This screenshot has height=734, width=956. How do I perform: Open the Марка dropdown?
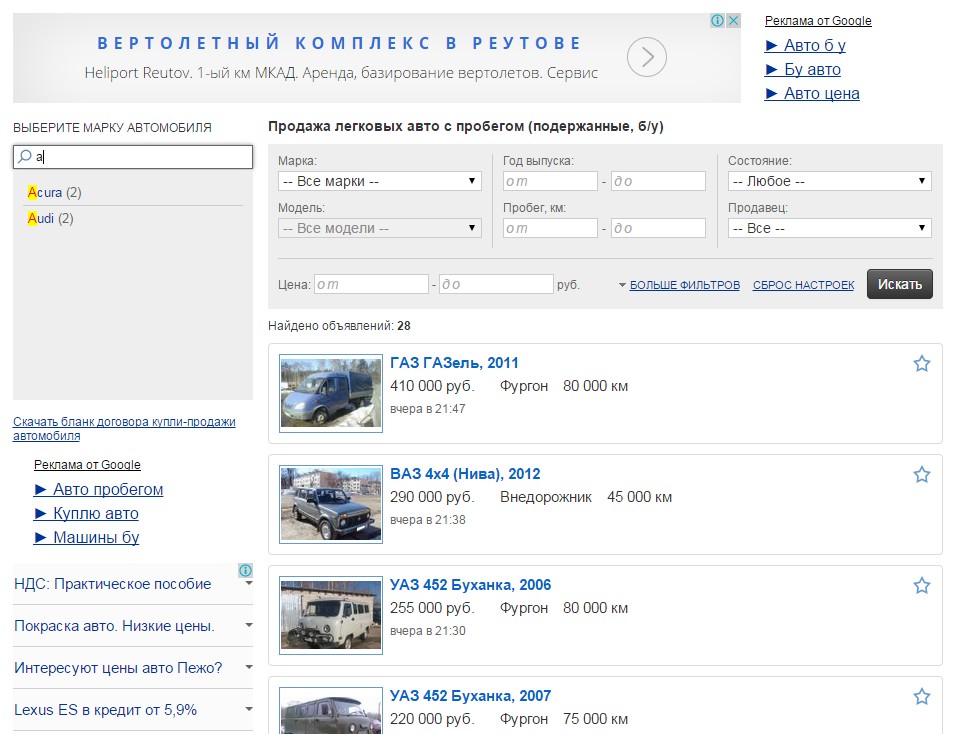(x=379, y=181)
